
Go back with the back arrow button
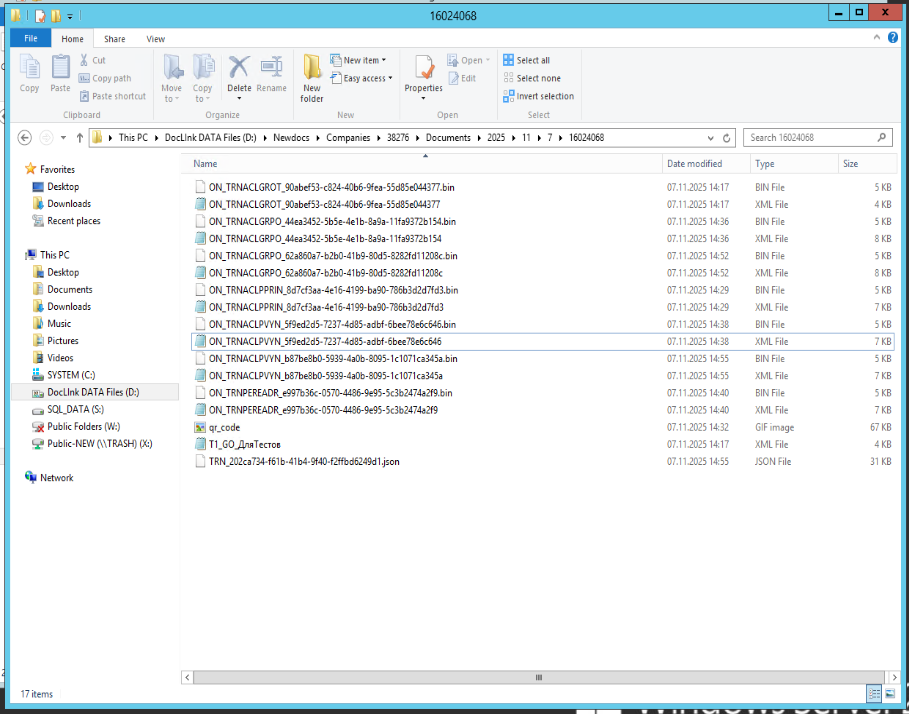pos(24,138)
